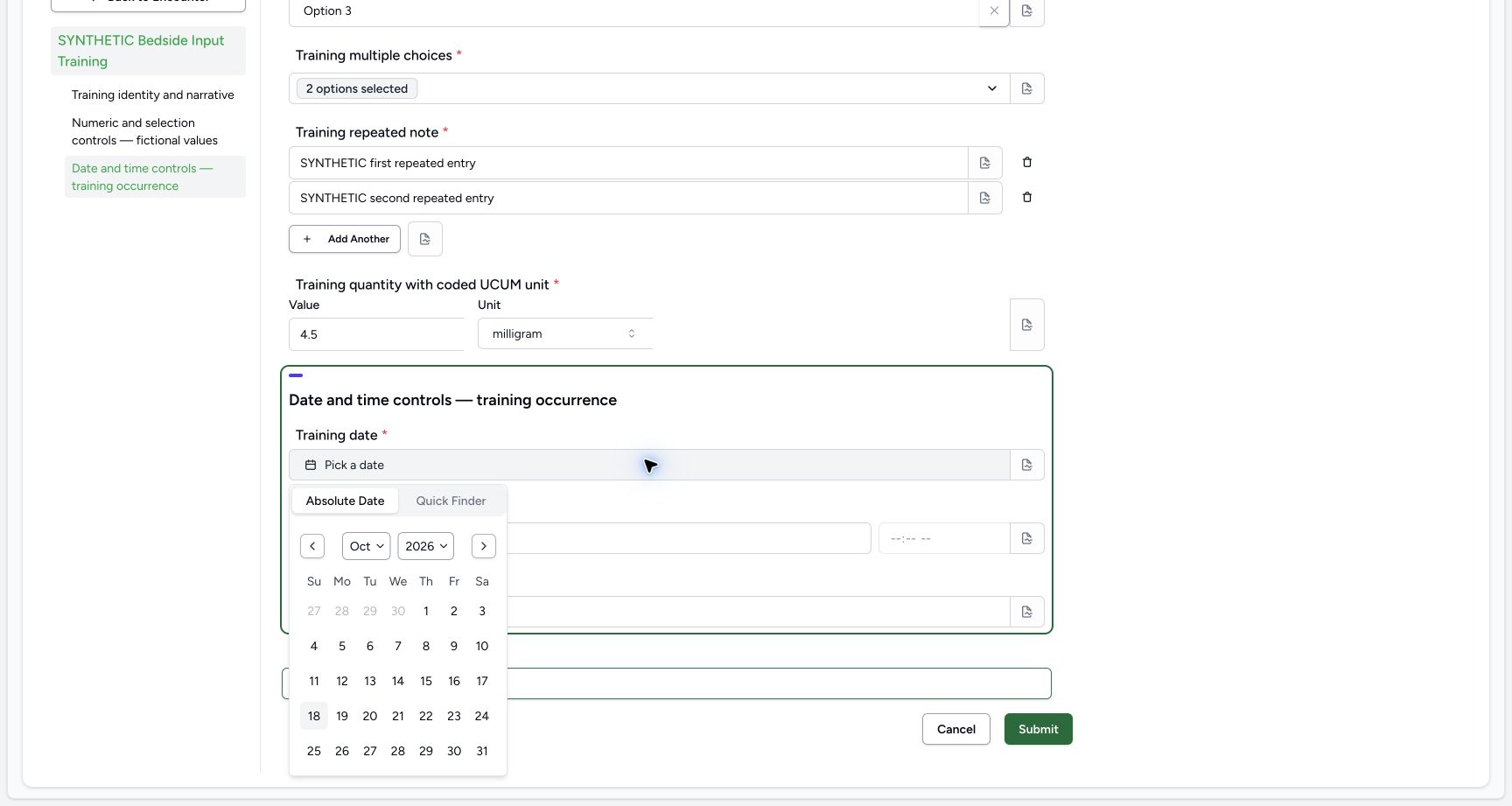Choose October 31 in the calendar
1512x806 pixels.
coord(482,751)
